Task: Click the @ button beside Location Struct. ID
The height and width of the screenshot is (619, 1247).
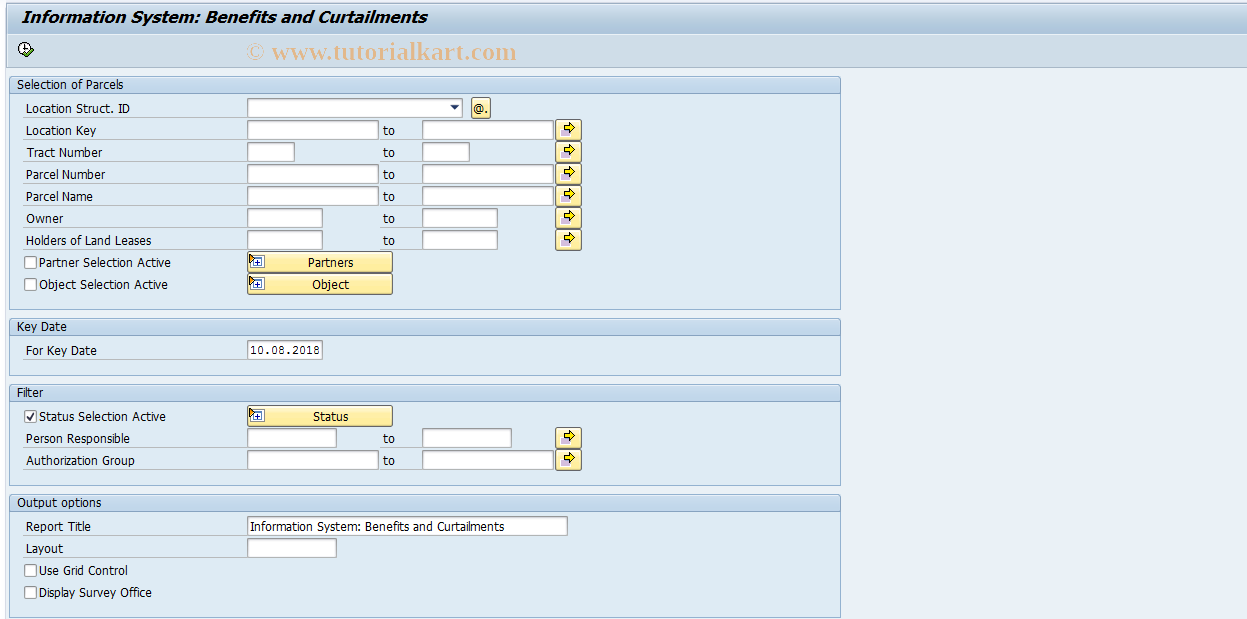Action: click(481, 108)
